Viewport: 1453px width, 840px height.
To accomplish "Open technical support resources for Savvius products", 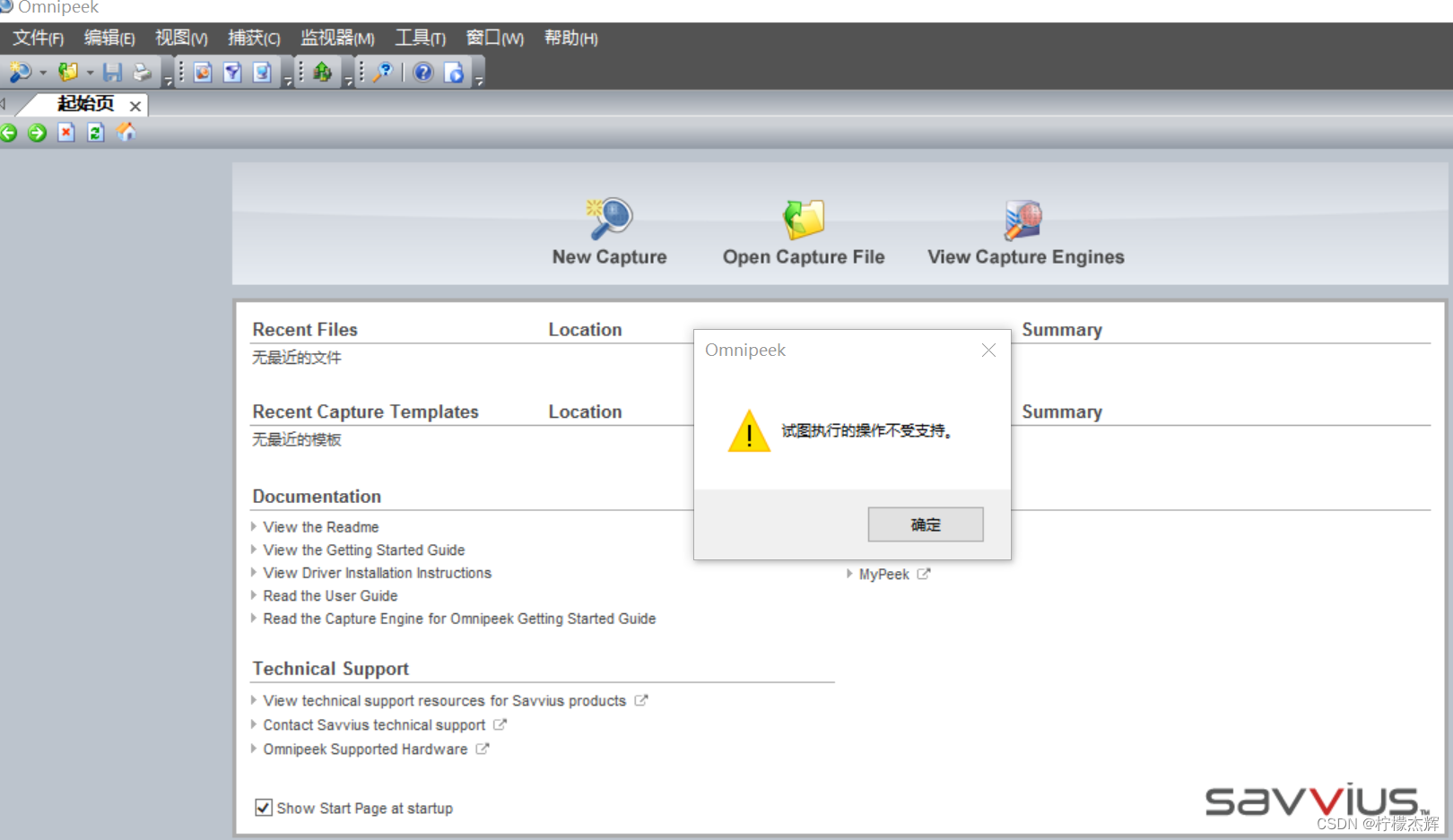I will [x=445, y=701].
